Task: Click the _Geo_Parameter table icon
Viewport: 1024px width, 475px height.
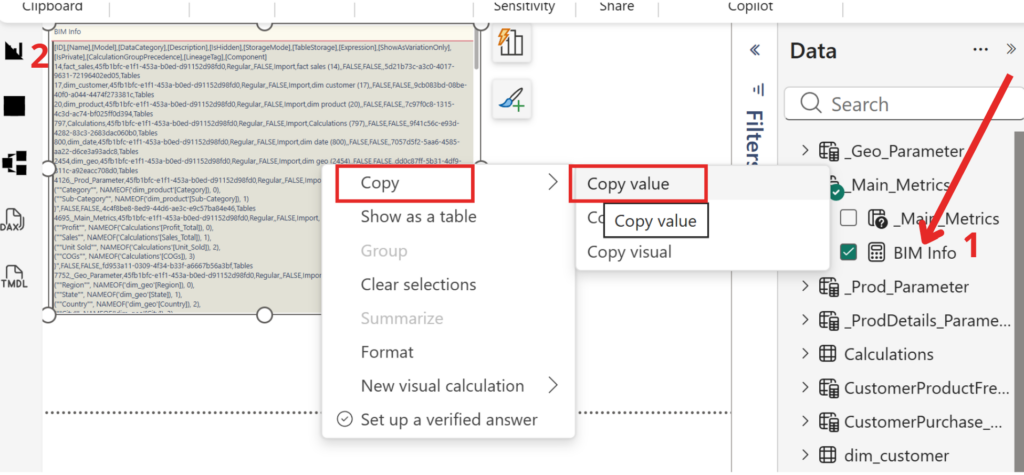Action: [x=829, y=151]
